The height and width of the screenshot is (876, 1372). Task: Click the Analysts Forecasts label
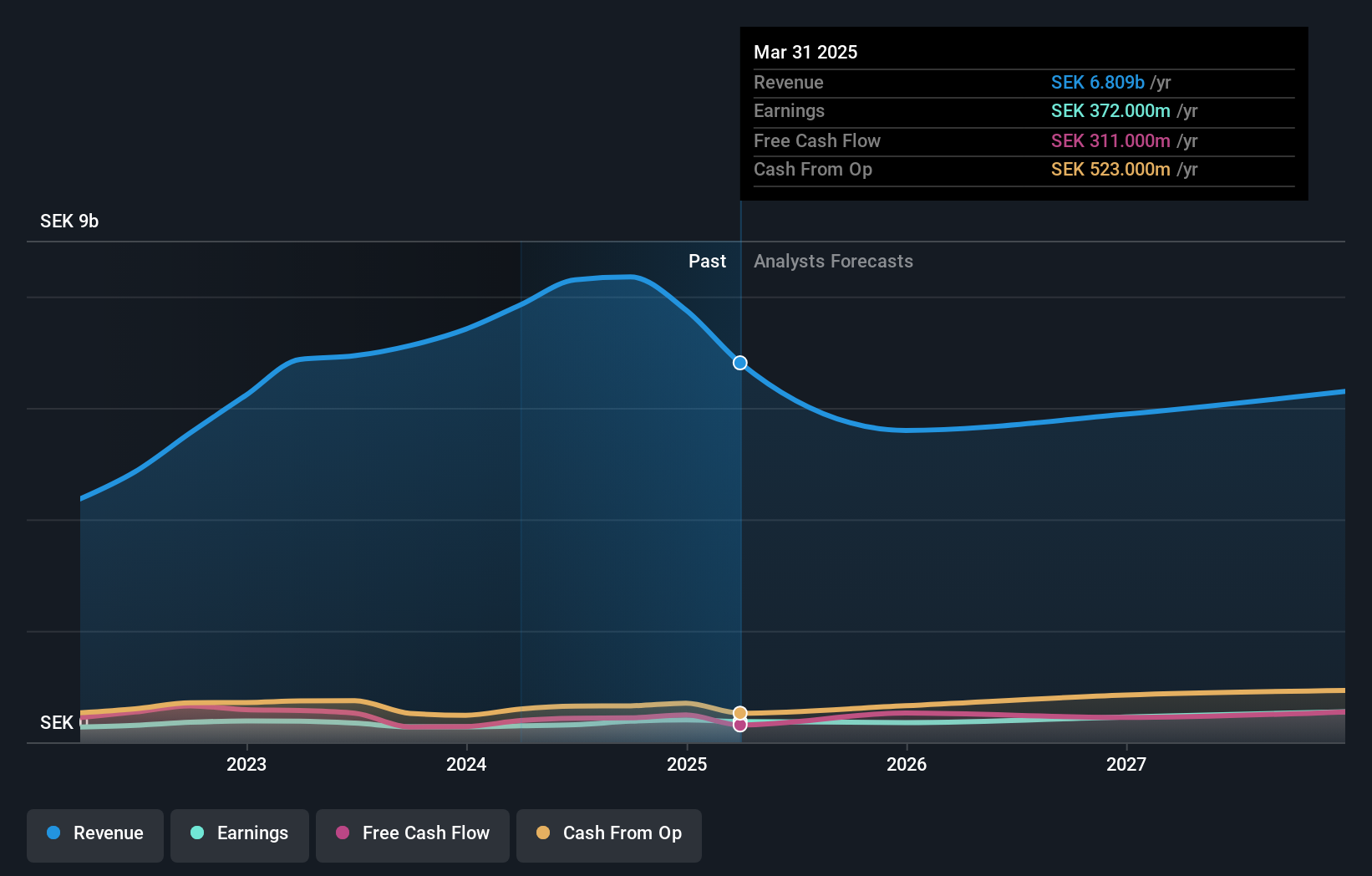pyautogui.click(x=833, y=261)
